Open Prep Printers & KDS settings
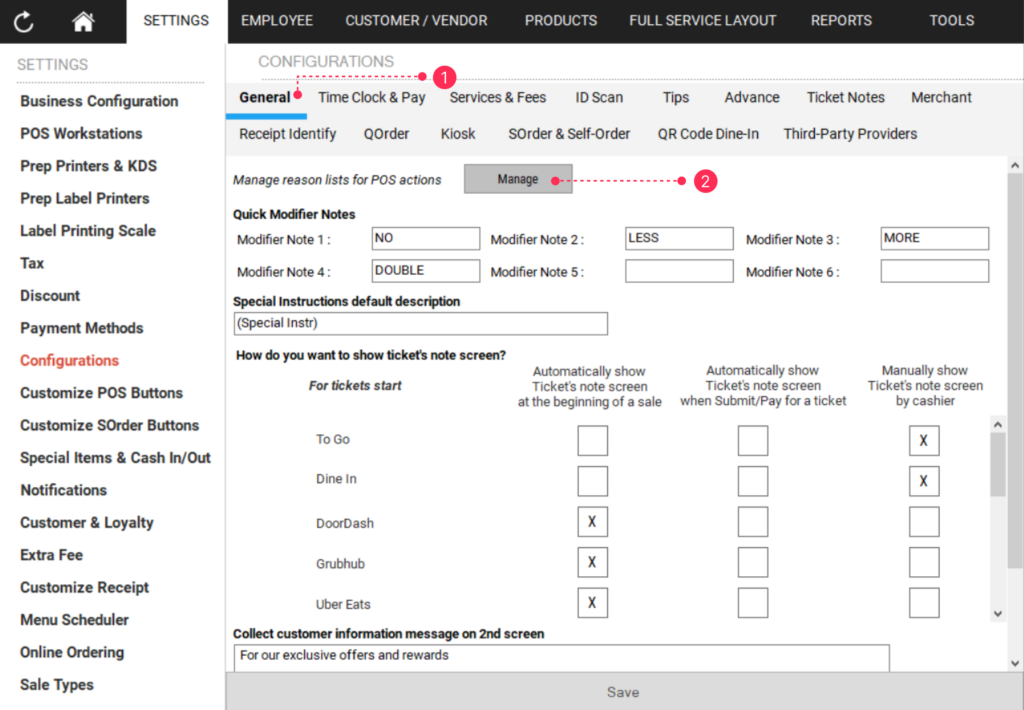 coord(88,166)
